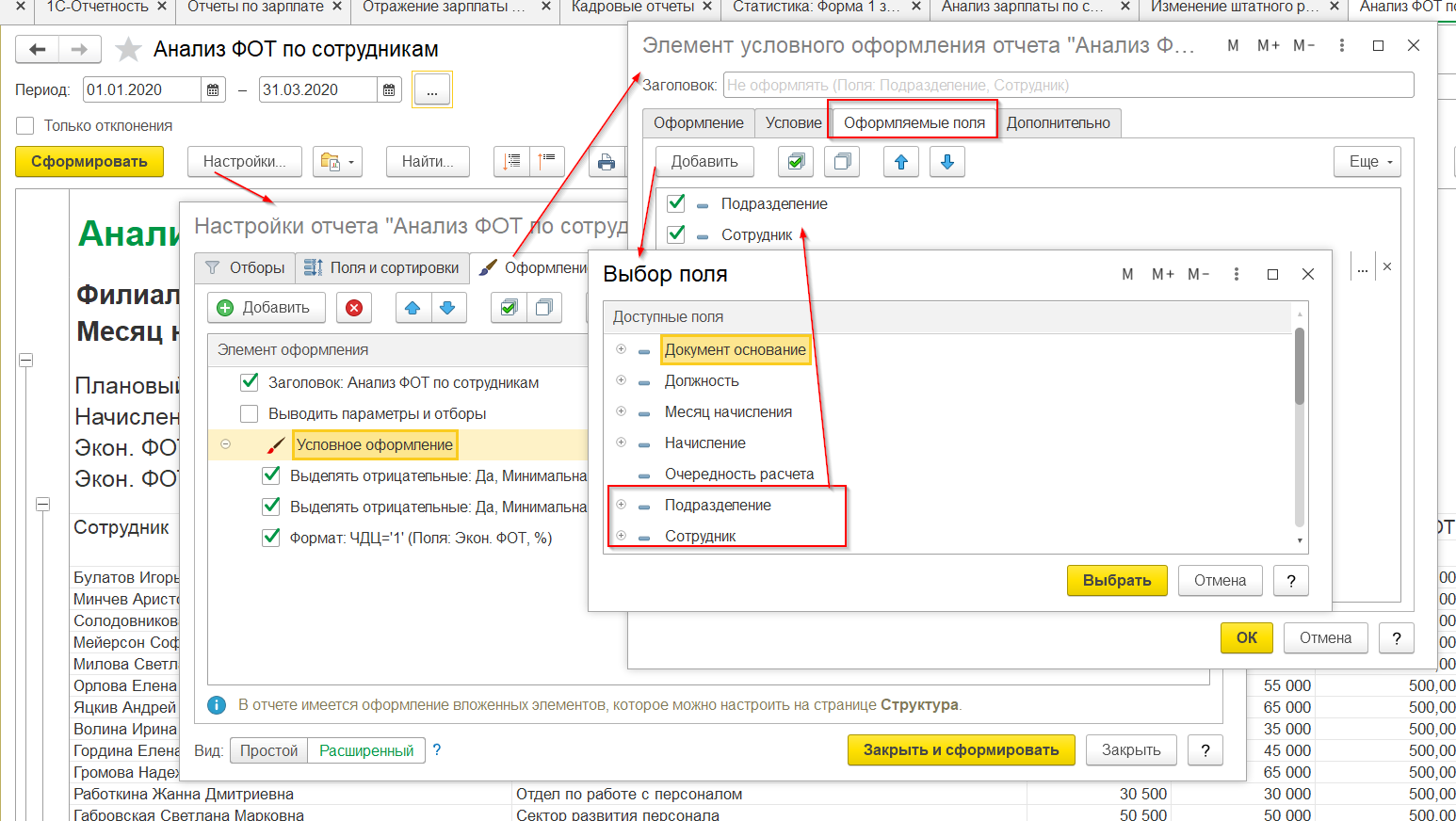Image resolution: width=1456 pixels, height=821 pixels.
Task: Open Дополнительно tab
Action: tap(1059, 122)
